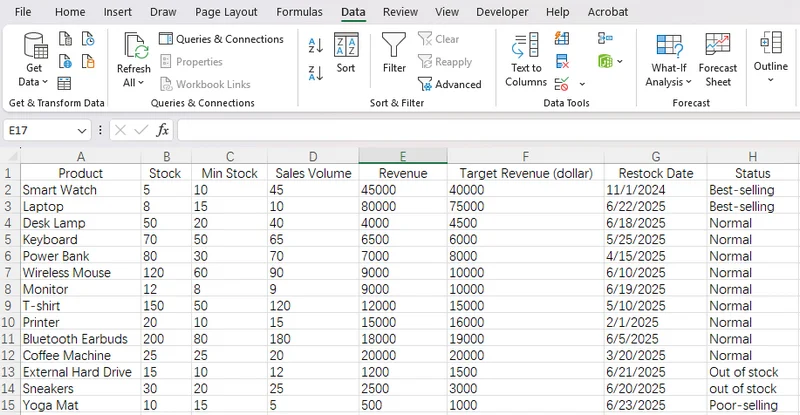Click the External Hard Drive cell
The height and width of the screenshot is (415, 800).
(81, 372)
